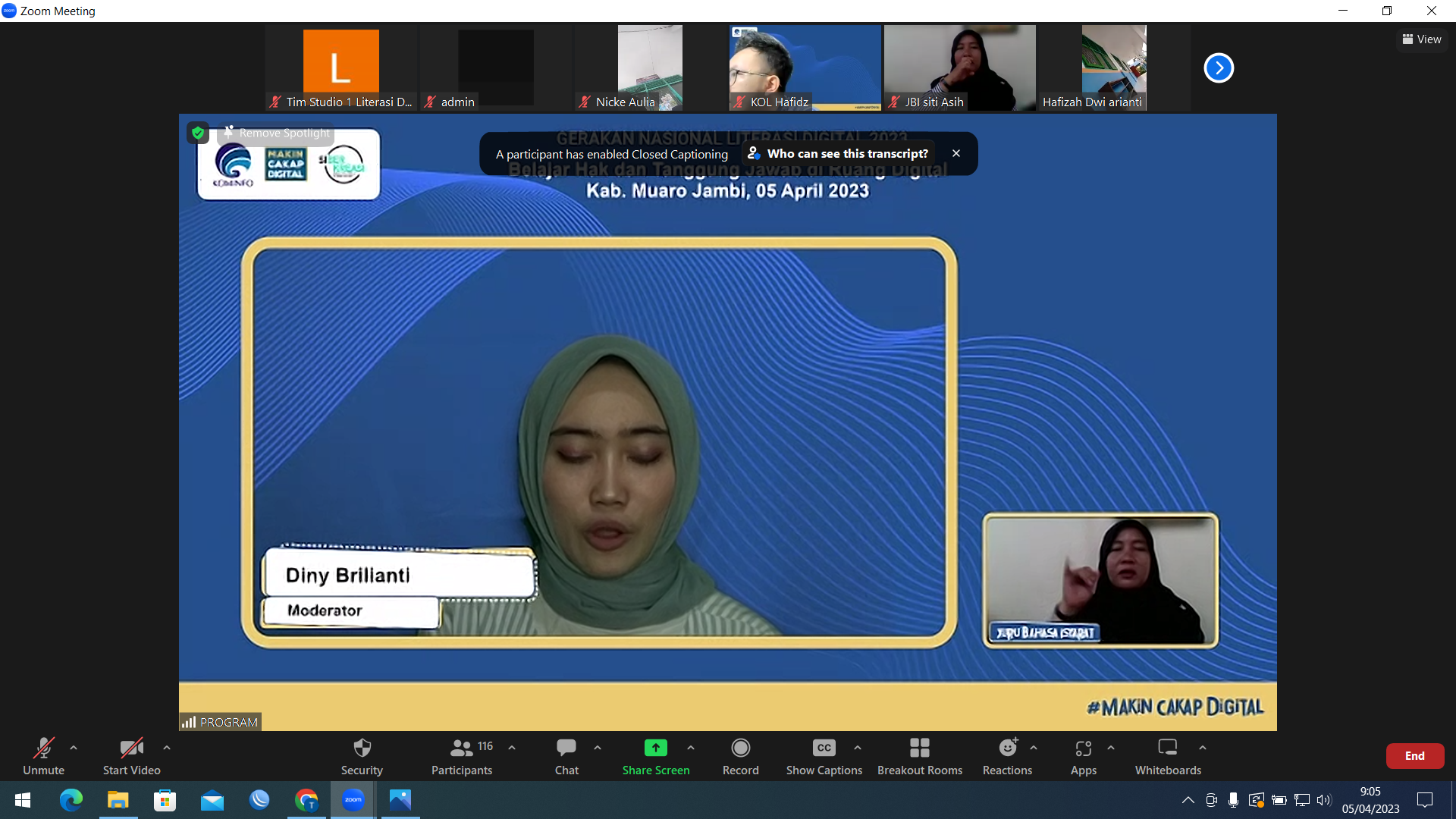Start recording with the Record button
This screenshot has height=819, width=1456.
[x=741, y=756]
